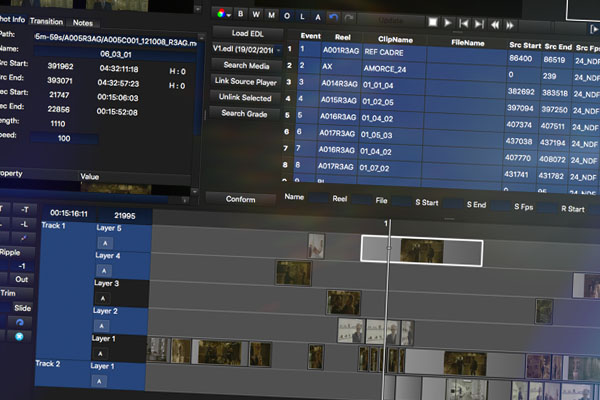Click the Conform button
600x400 pixels.
(240, 199)
